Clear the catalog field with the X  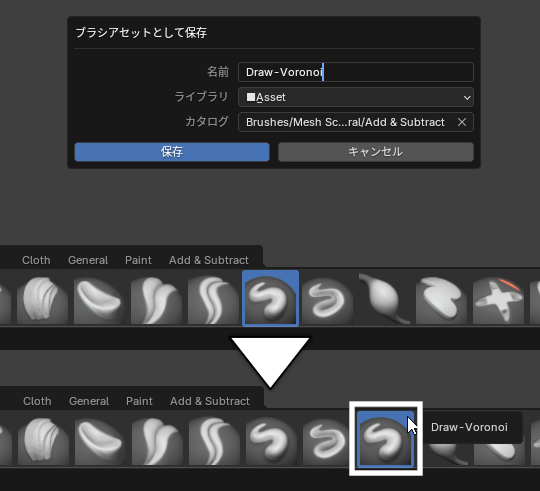pos(462,122)
